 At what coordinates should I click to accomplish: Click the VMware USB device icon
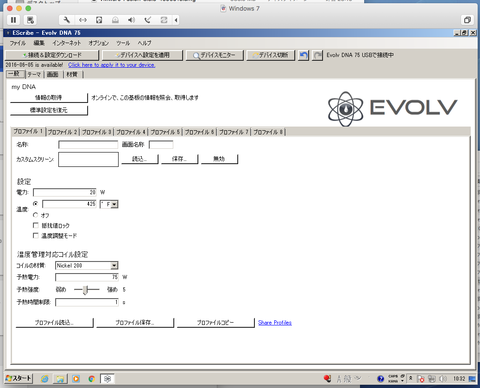pyautogui.click(x=148, y=20)
